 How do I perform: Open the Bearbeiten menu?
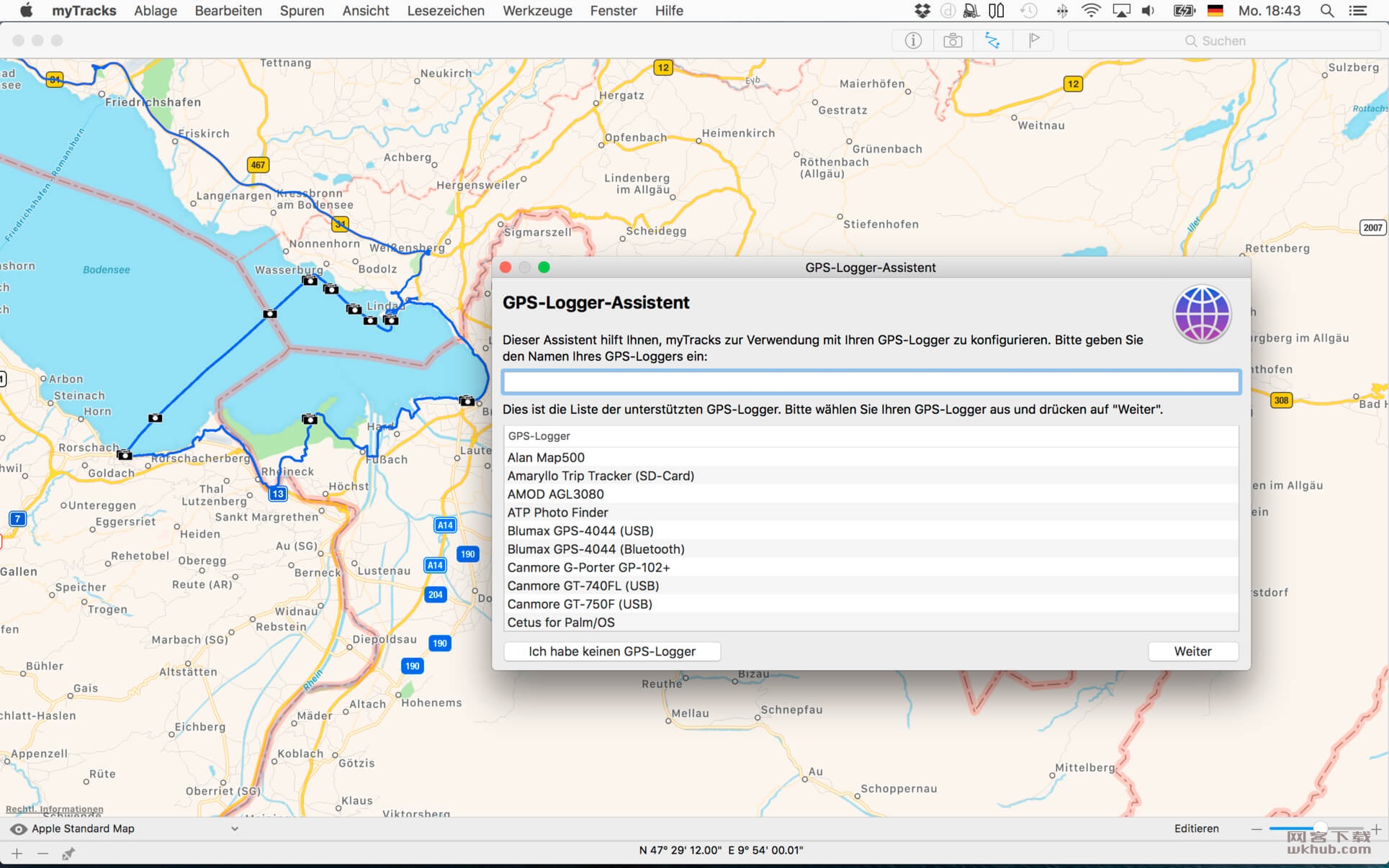[228, 11]
